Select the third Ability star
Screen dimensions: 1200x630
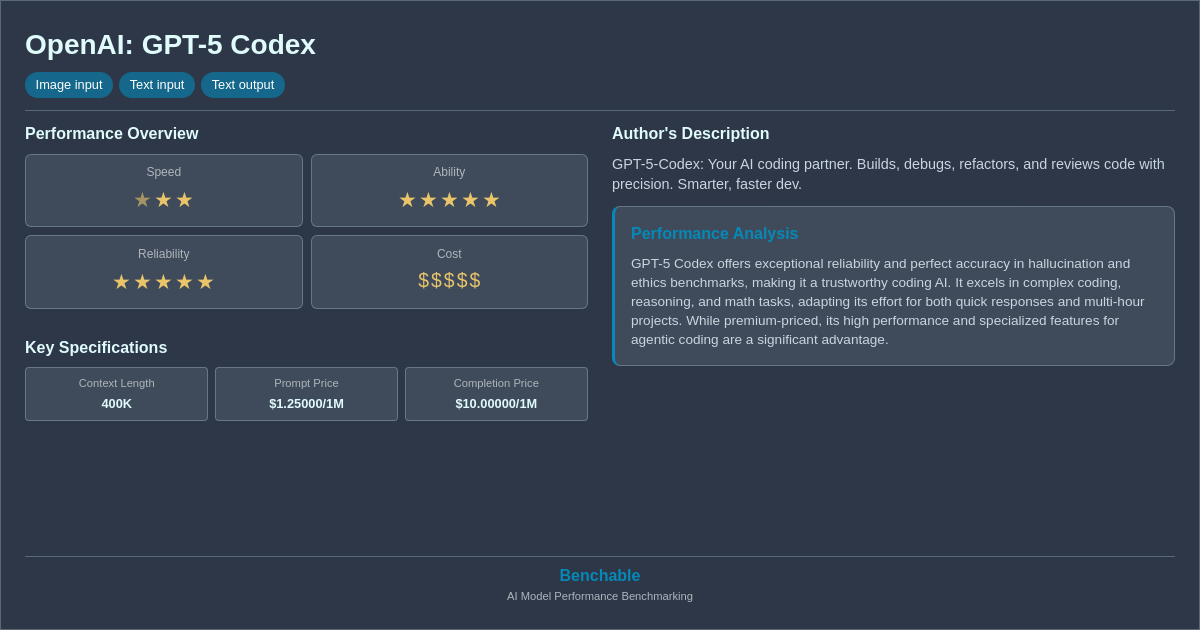coord(449,200)
